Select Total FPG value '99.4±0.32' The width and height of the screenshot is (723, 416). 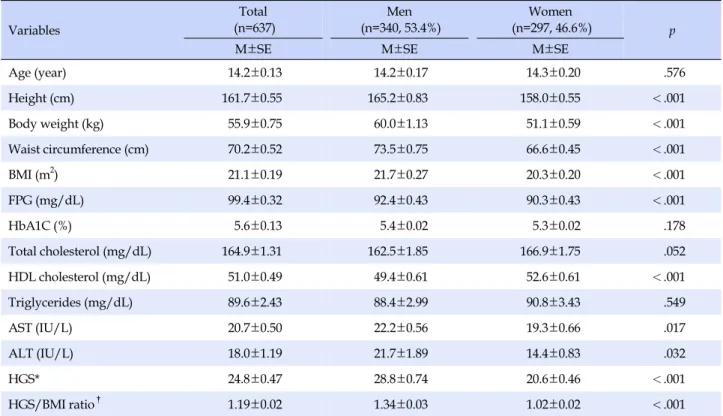coord(255,200)
